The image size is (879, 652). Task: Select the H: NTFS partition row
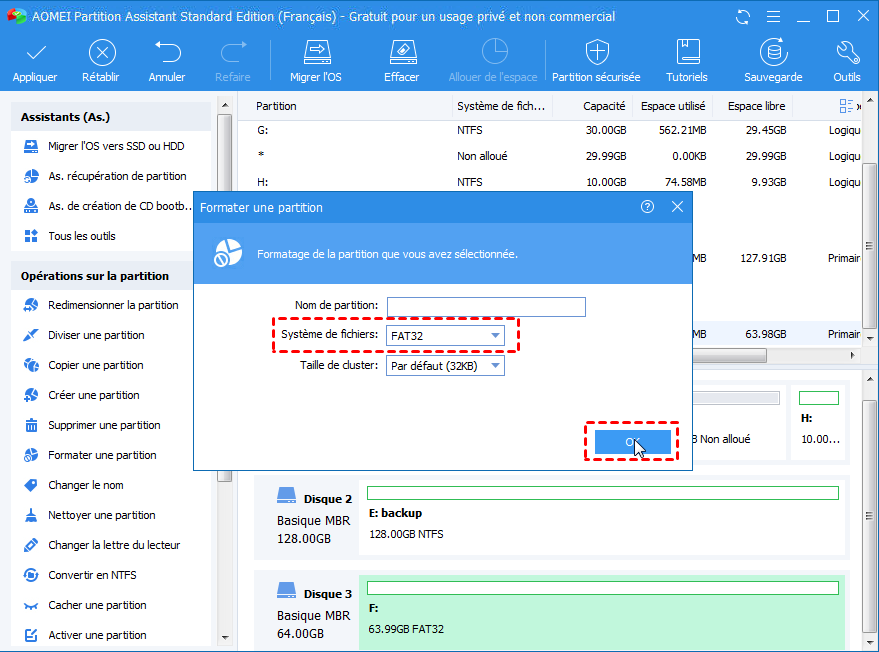coord(549,182)
